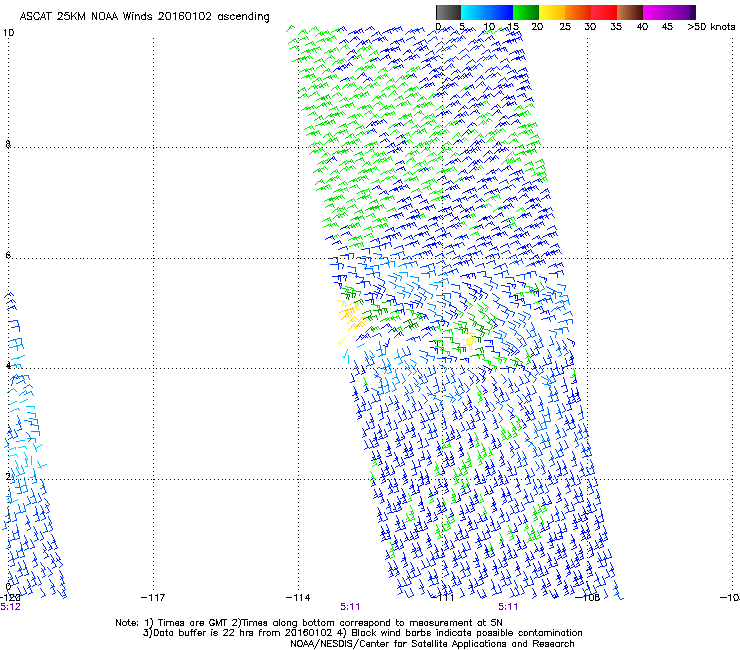Click the latitude axis label 6

click(x=8, y=255)
